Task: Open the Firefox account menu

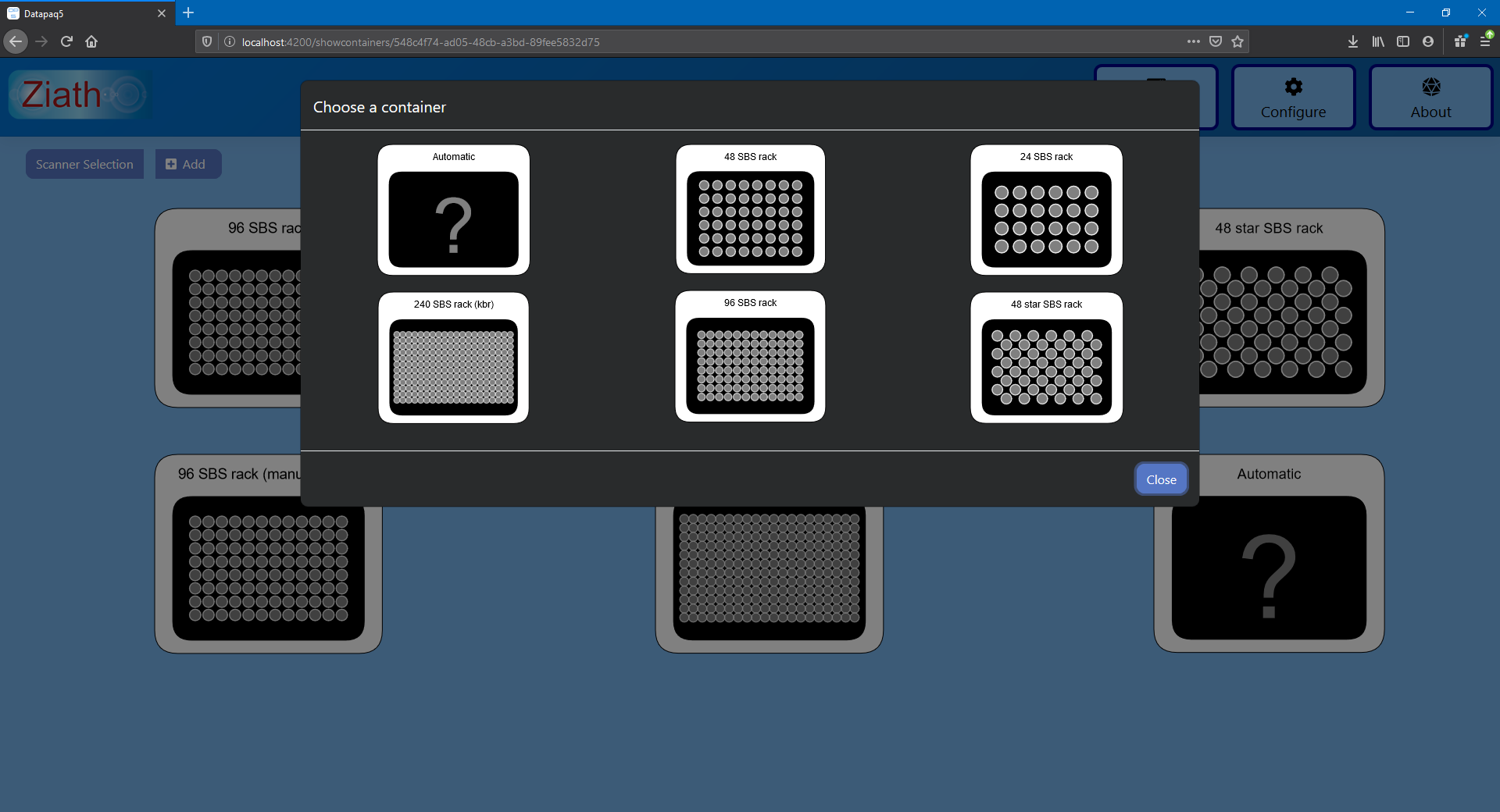Action: click(1428, 41)
